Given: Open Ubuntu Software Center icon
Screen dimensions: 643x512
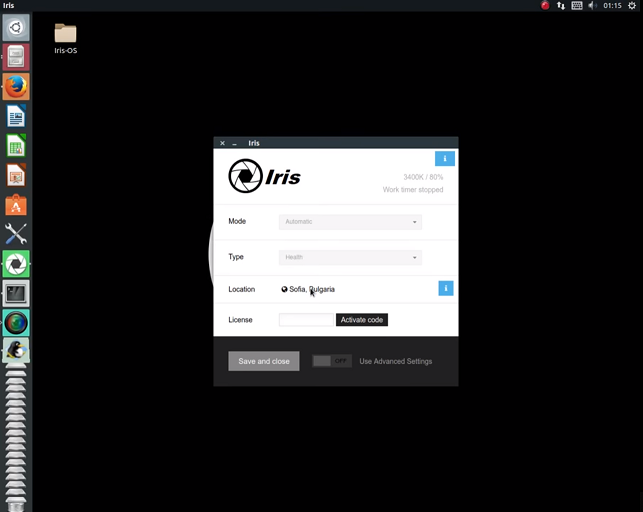Looking at the screenshot, I should (x=16, y=205).
